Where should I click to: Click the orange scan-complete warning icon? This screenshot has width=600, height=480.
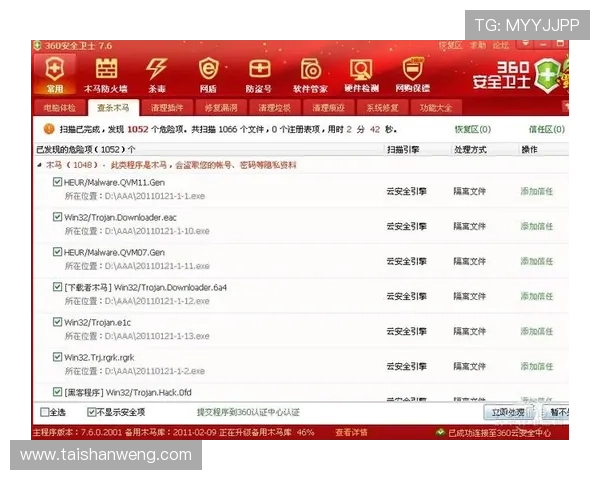(49, 129)
